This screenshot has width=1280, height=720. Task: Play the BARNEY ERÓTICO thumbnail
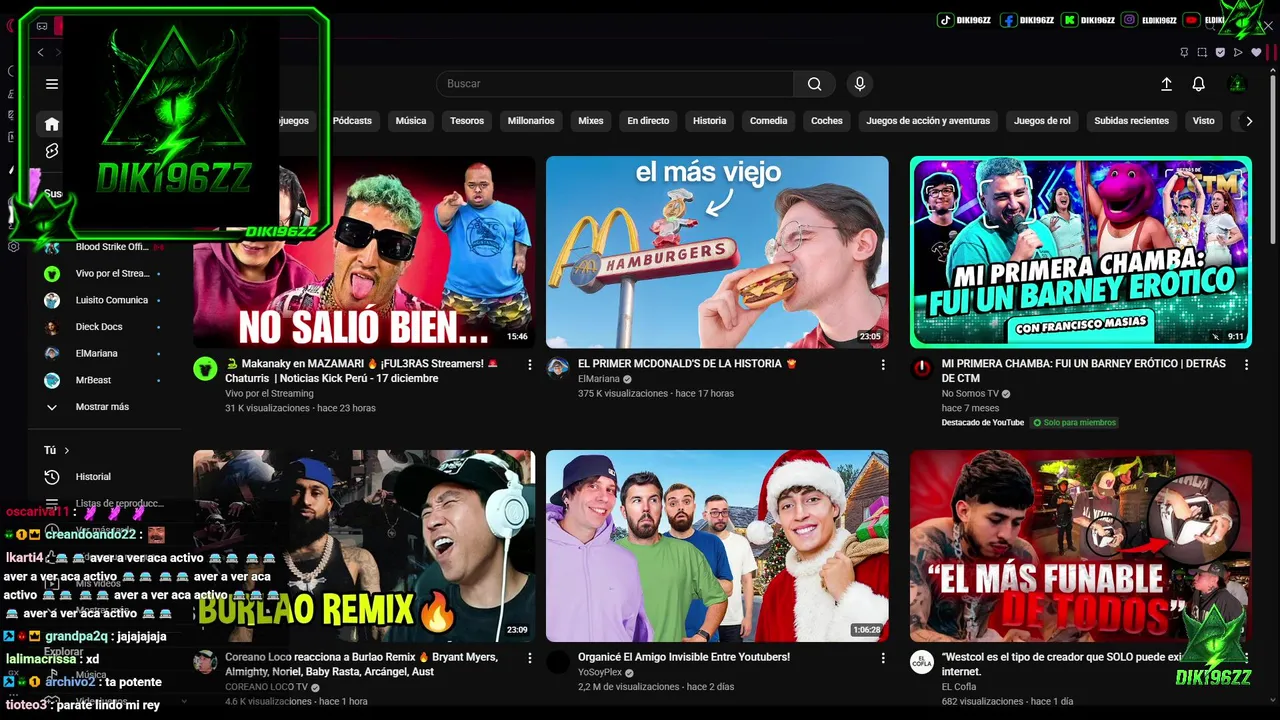point(1081,252)
